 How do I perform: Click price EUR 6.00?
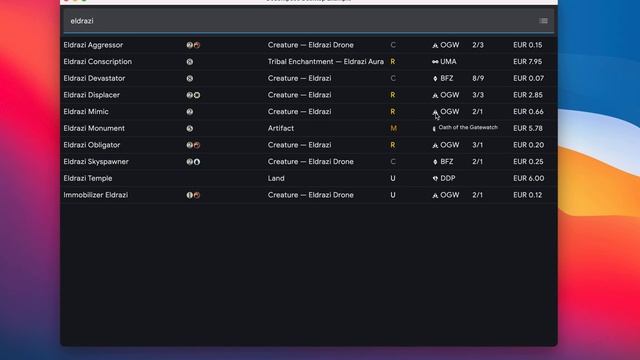[529, 178]
